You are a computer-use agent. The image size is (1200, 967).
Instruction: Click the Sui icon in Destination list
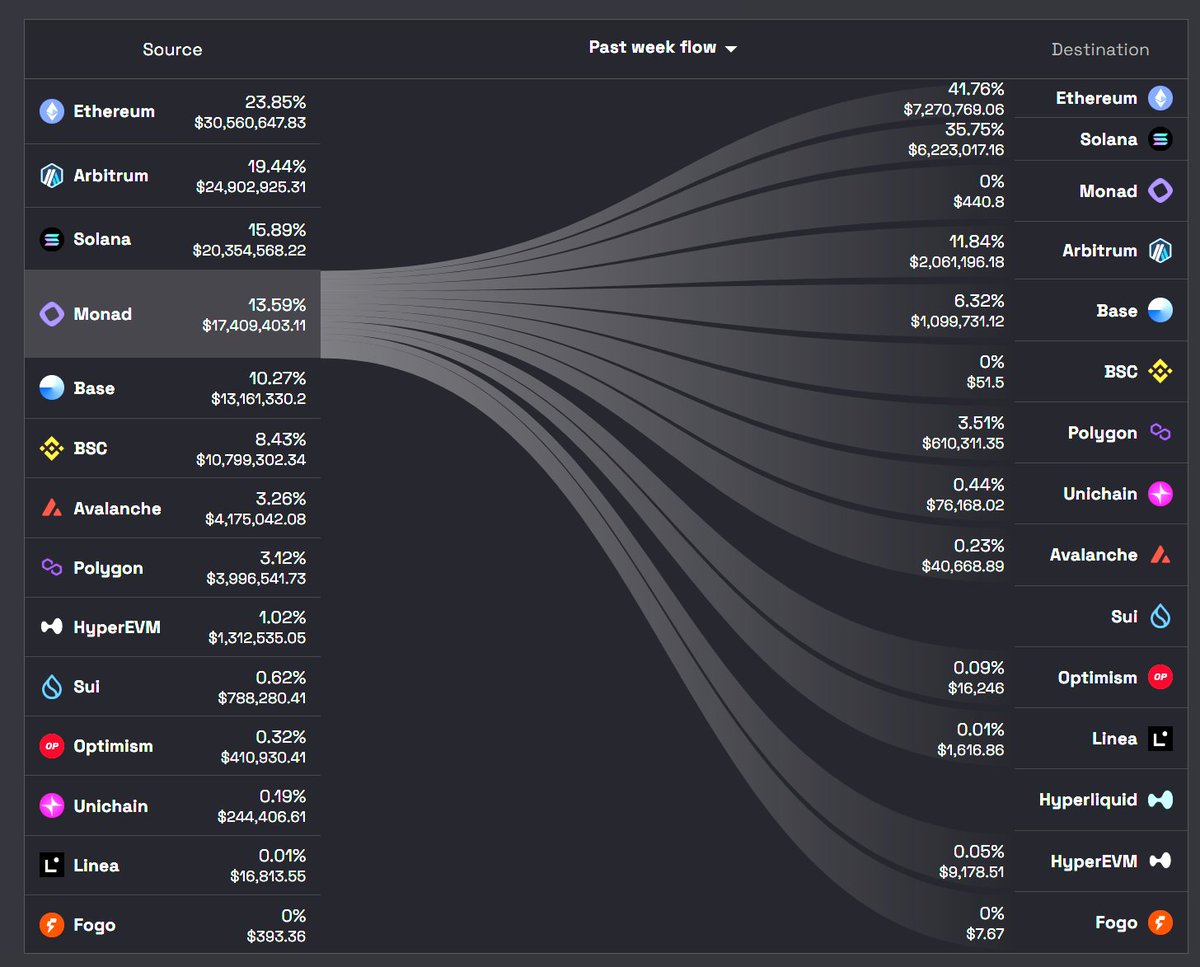pos(1160,616)
